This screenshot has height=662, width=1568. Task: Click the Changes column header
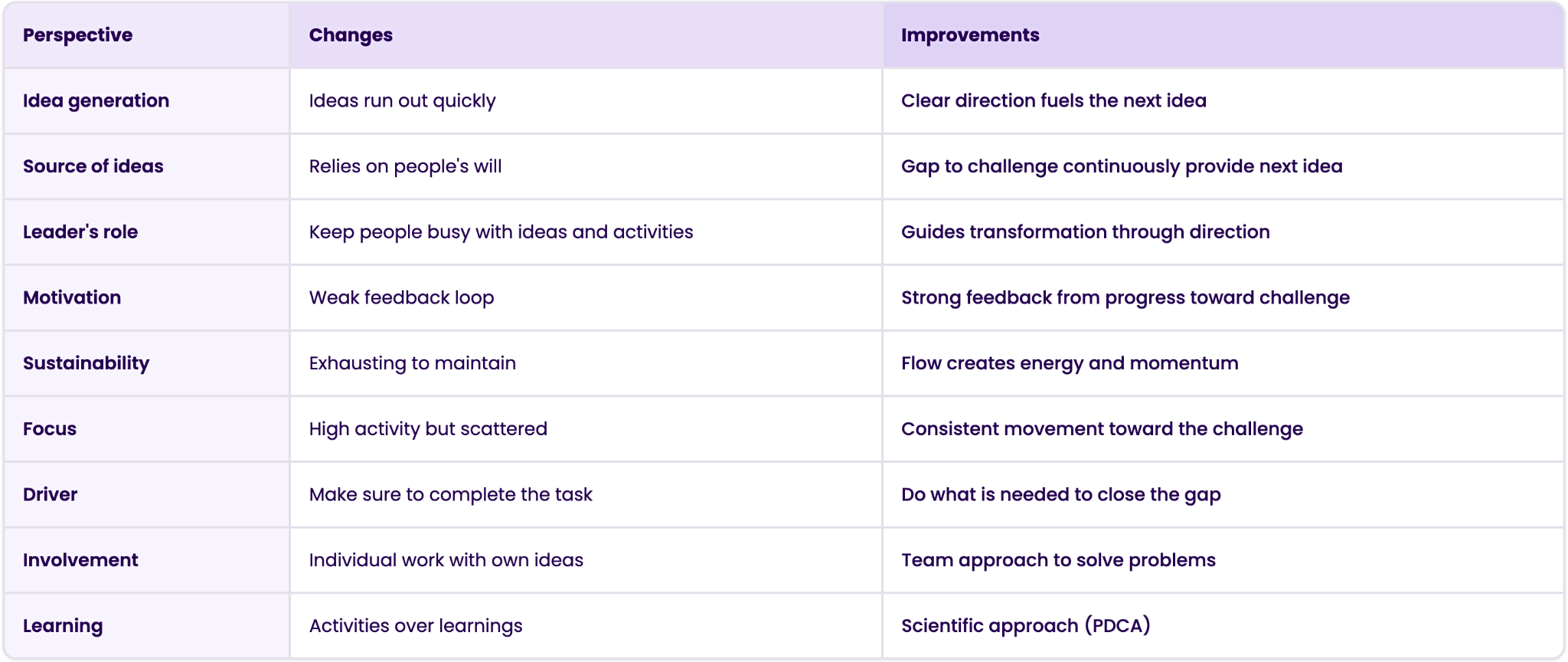coord(351,35)
